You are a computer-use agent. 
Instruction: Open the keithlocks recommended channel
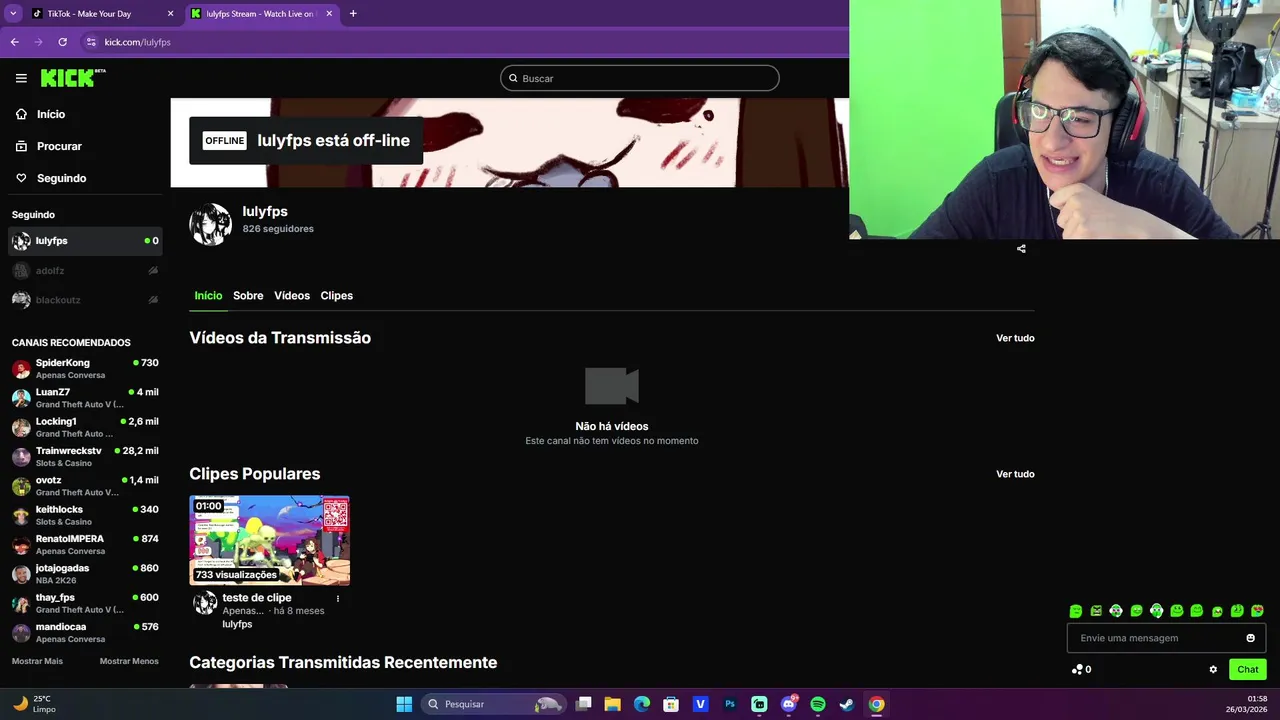(x=85, y=515)
